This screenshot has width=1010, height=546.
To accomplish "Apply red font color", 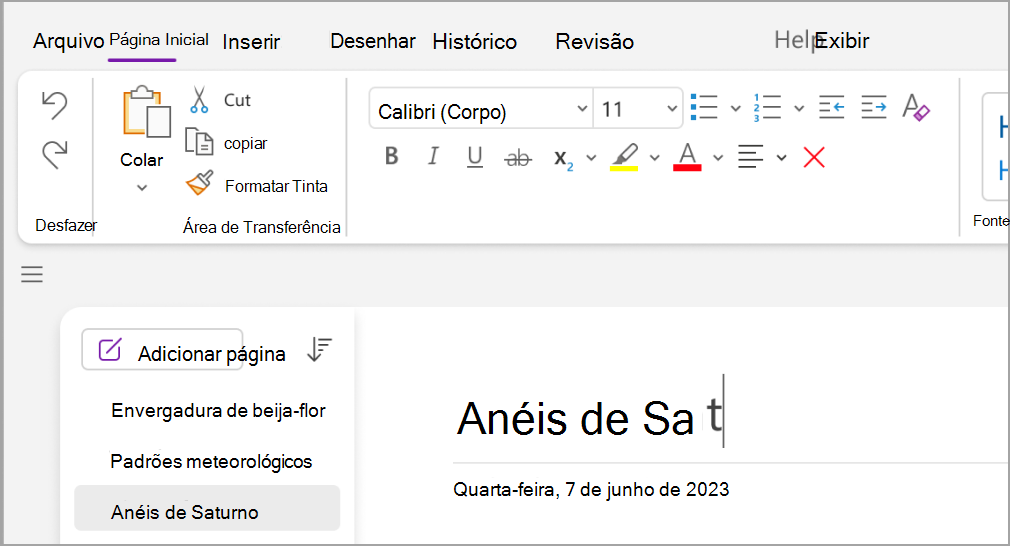I will point(687,156).
